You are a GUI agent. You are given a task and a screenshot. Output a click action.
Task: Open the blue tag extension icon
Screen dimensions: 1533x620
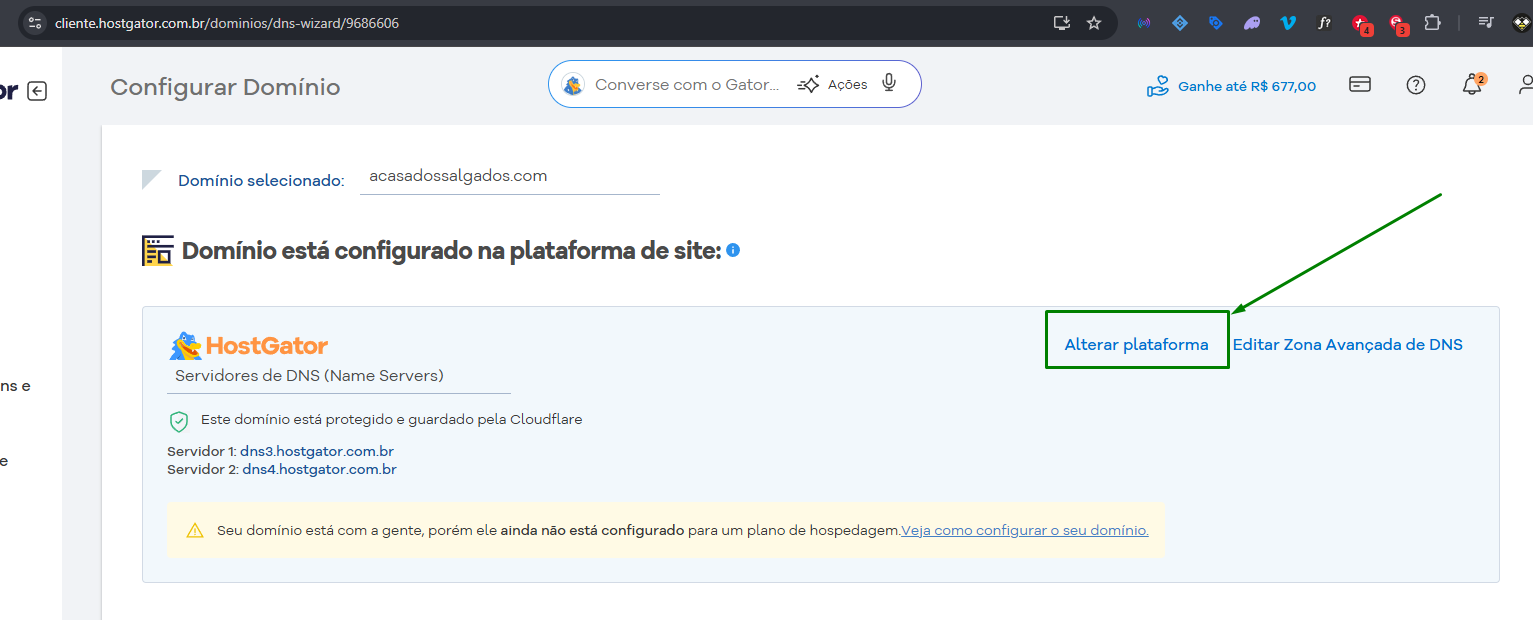(x=1216, y=22)
